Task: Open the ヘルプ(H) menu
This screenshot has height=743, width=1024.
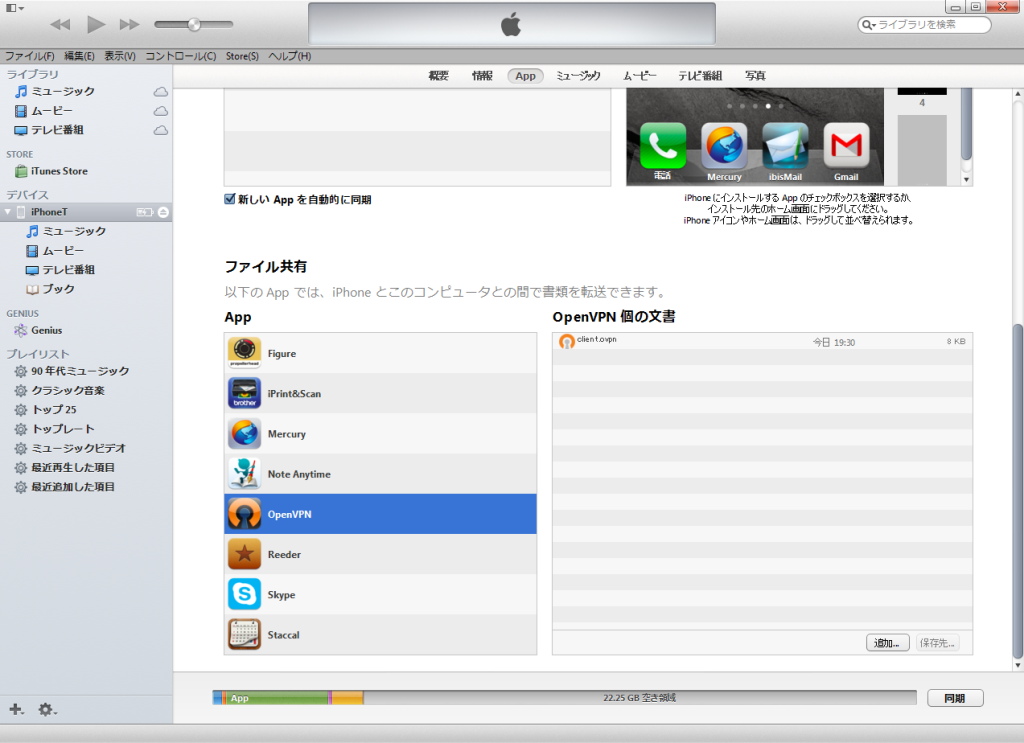Action: pos(290,56)
